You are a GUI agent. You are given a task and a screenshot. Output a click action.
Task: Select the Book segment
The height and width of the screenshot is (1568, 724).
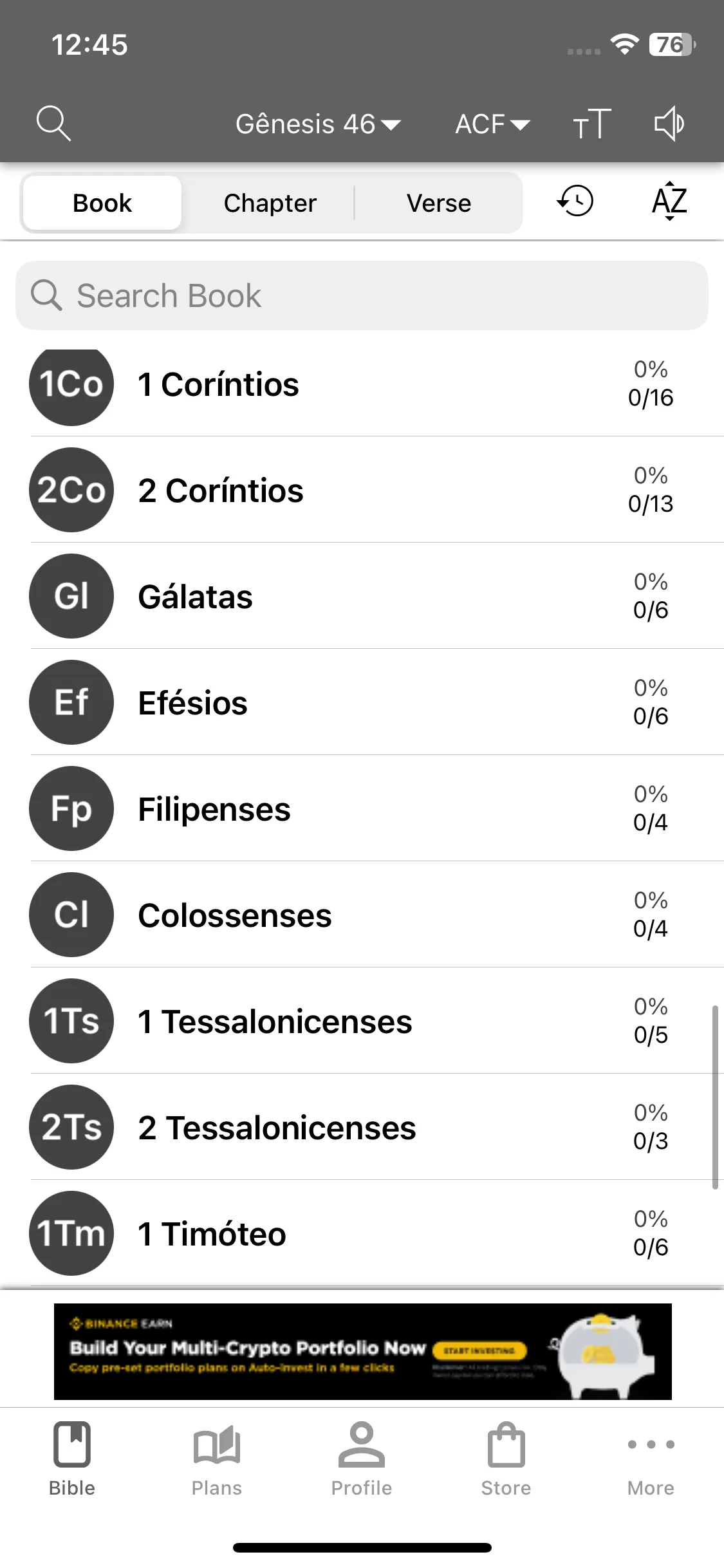coord(102,203)
